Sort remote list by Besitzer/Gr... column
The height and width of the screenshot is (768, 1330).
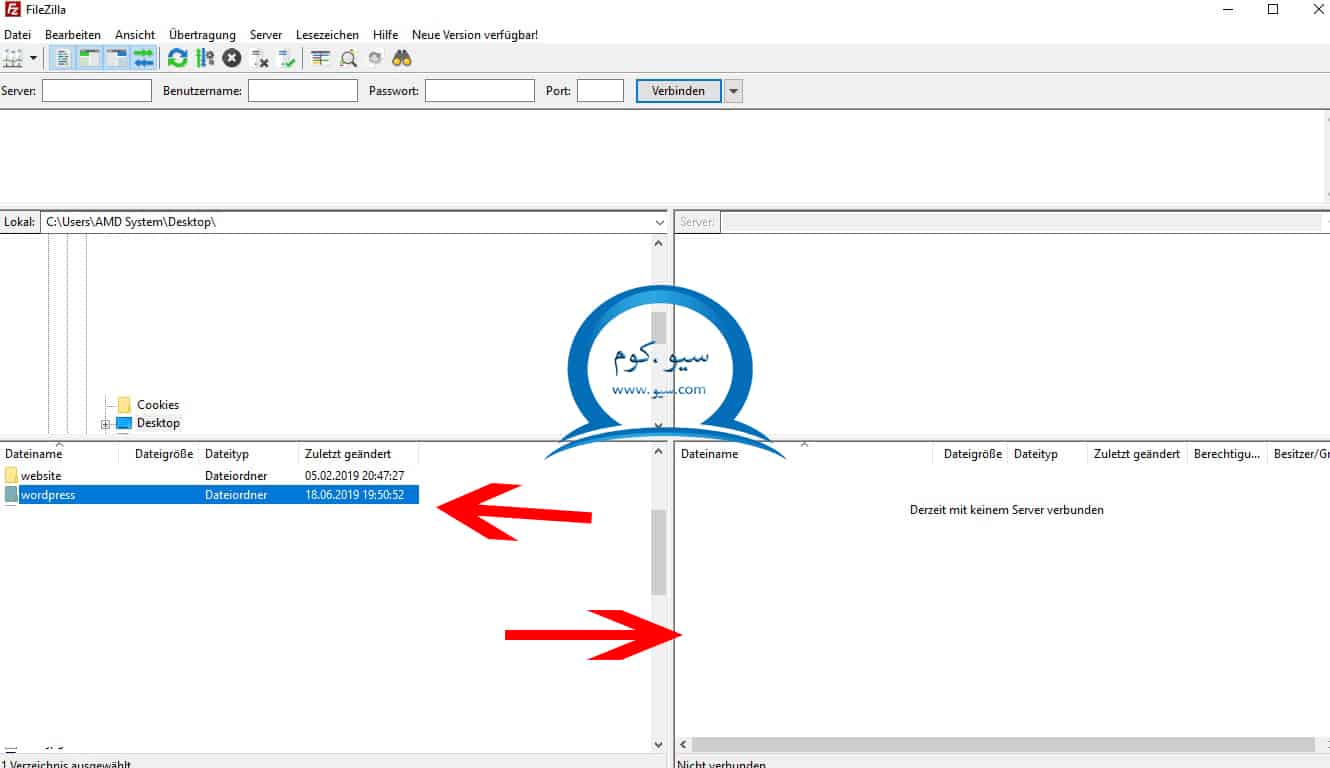coord(1299,454)
